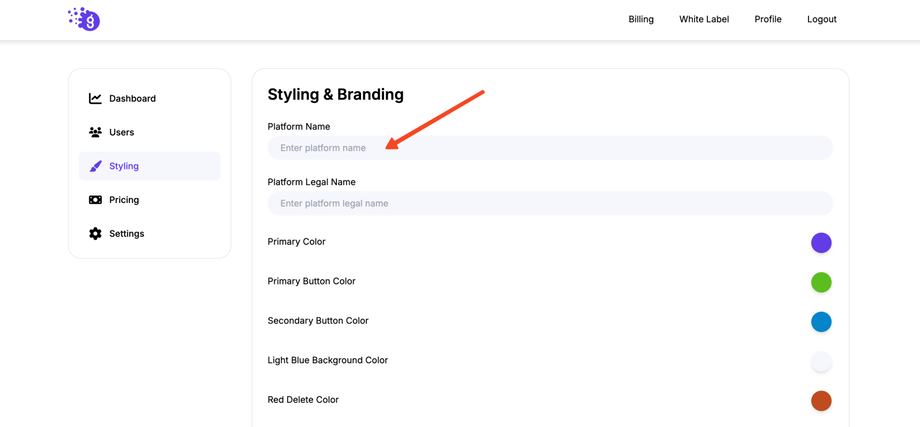Screen dimensions: 920x427
Task: Switch to the Pricing sidebar section
Action: (x=124, y=200)
